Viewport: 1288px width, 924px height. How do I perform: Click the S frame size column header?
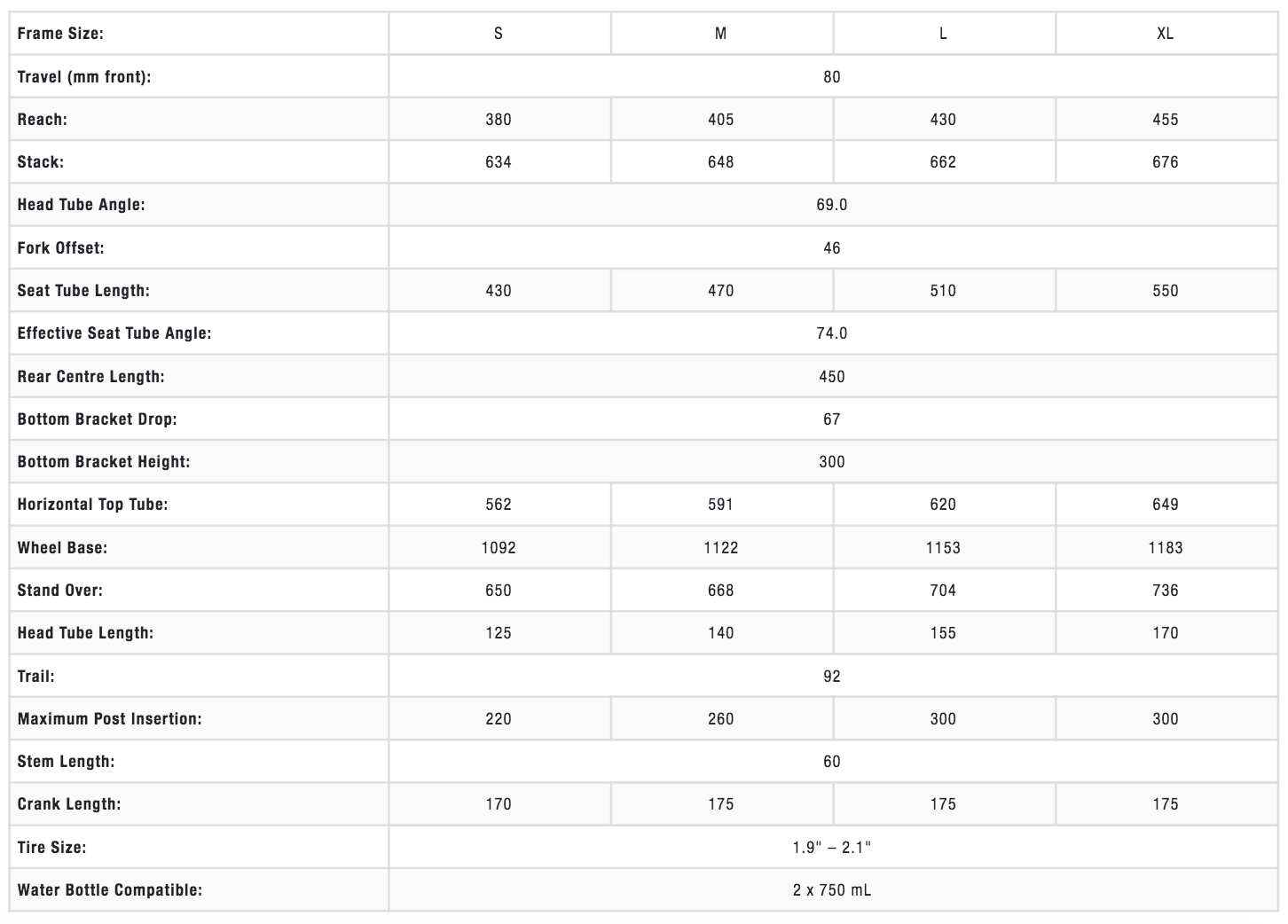(x=499, y=34)
